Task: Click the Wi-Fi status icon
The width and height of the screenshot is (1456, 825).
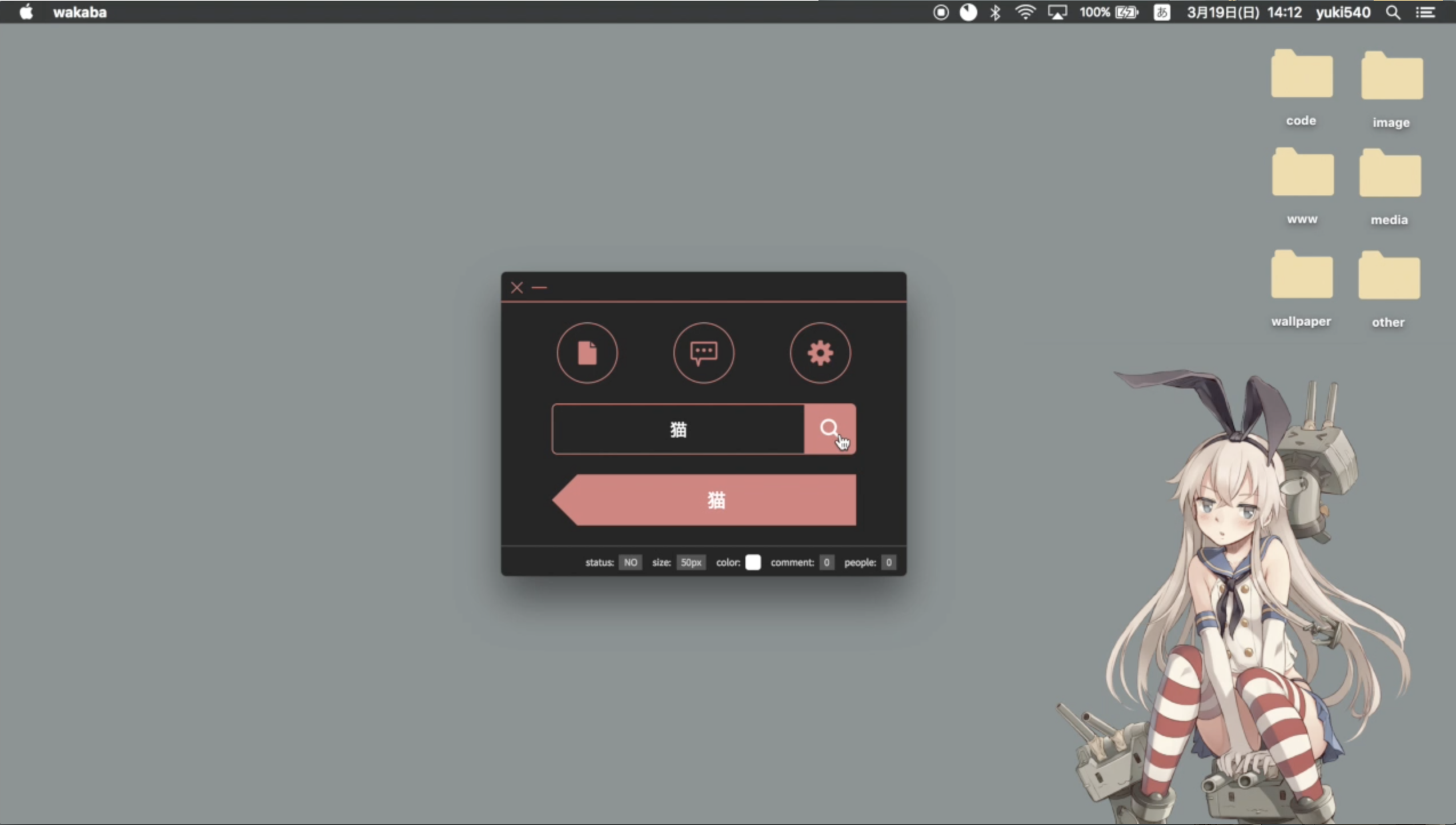Action: [1025, 12]
